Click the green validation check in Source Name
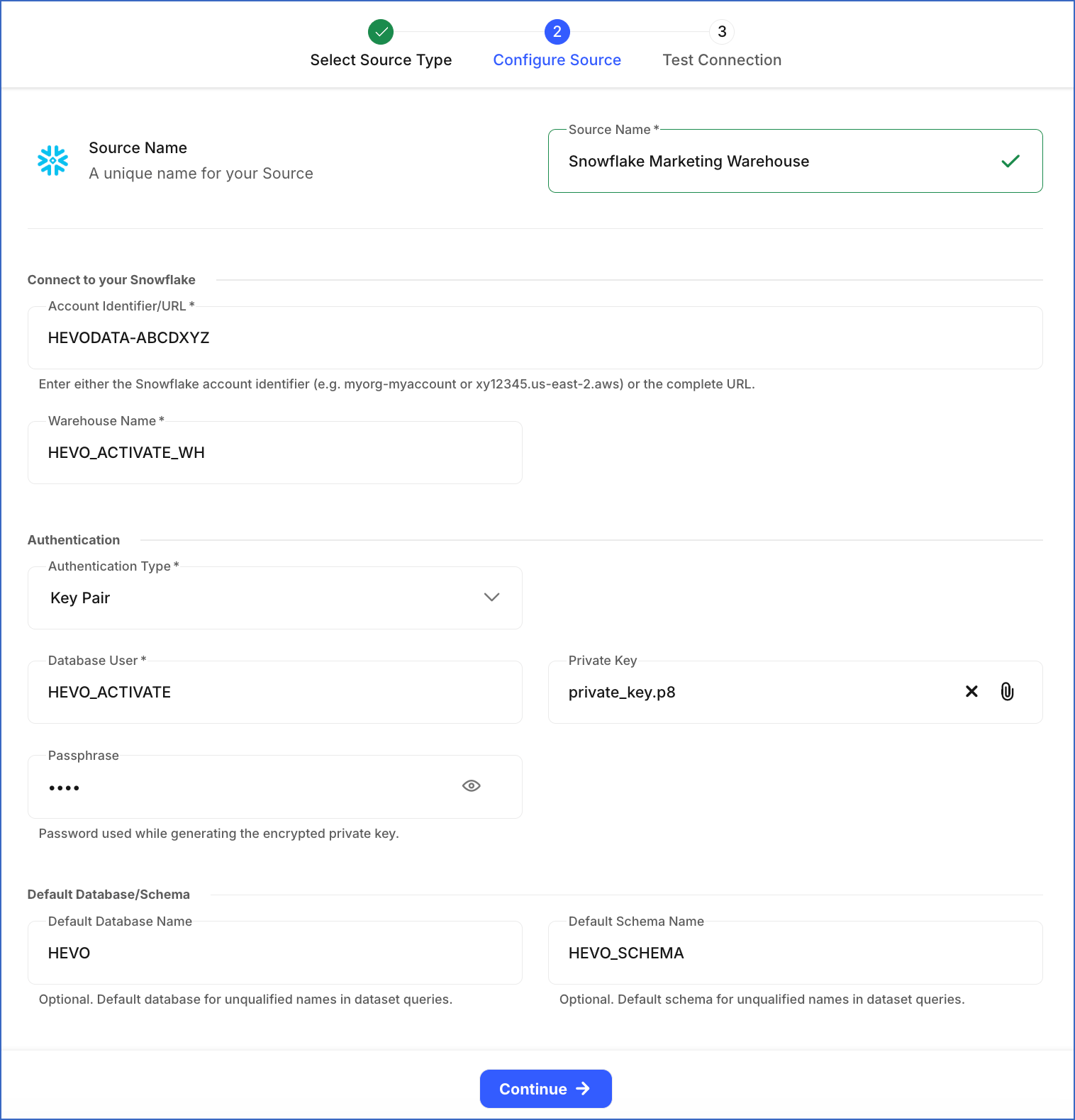 1010,161
